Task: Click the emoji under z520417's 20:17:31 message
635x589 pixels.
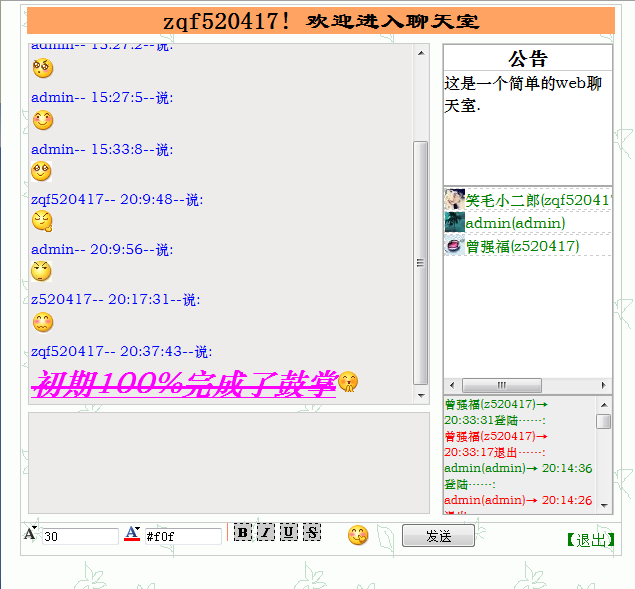Action: tap(42, 322)
